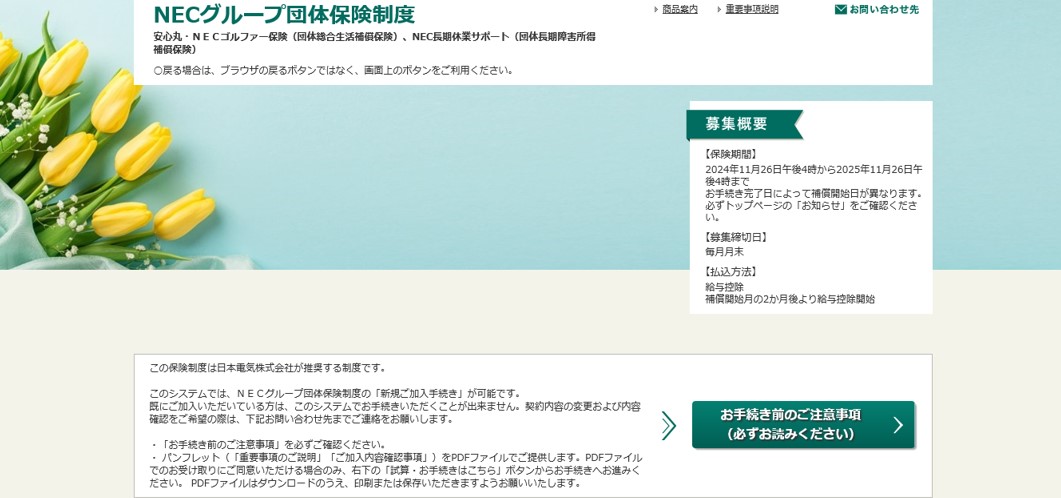The height and width of the screenshot is (498, 1061).
Task: Click the envelope icon beside お問い合わせ先
Action: (x=840, y=10)
